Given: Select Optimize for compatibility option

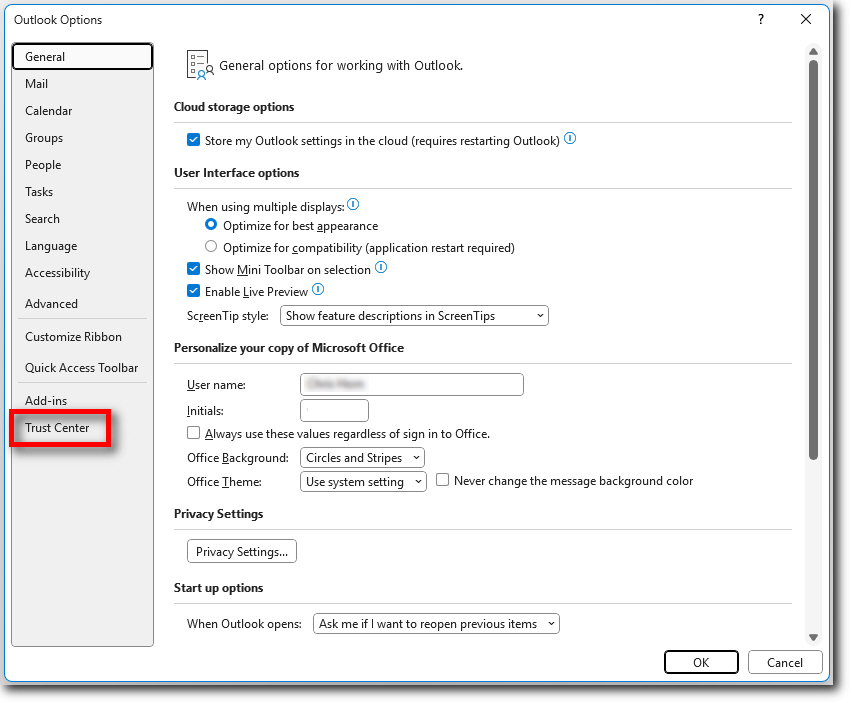Looking at the screenshot, I should coord(211,247).
